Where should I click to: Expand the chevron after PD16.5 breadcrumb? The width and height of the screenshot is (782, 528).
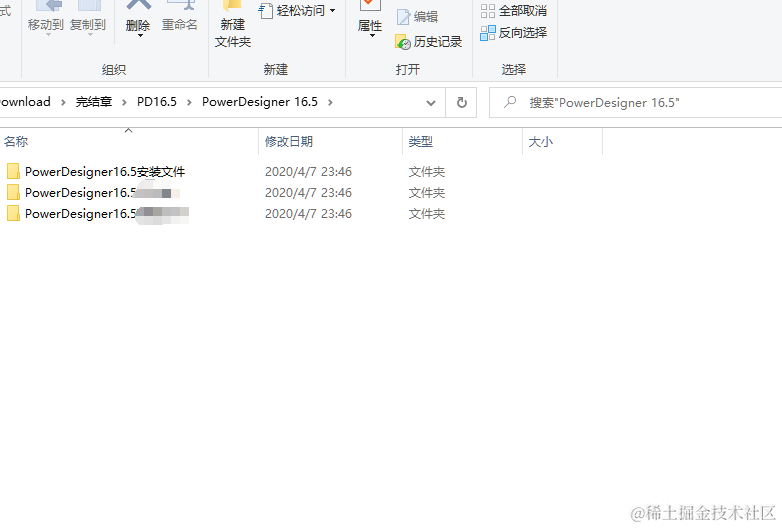click(189, 103)
